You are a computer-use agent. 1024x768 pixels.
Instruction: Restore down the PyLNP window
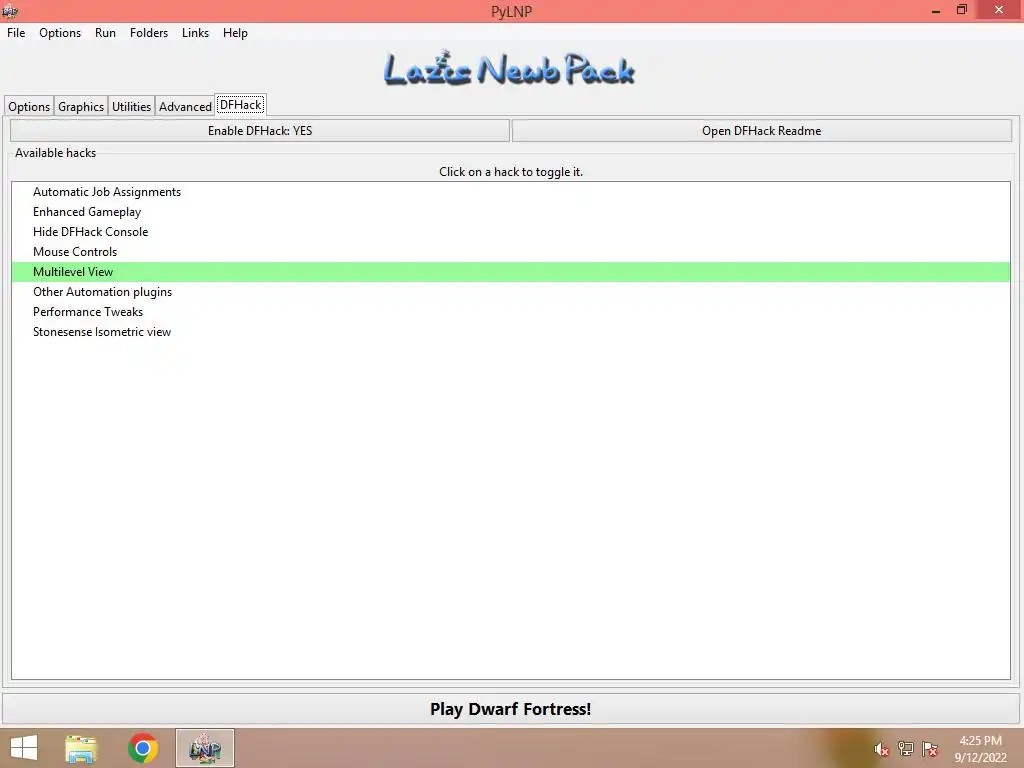[x=962, y=10]
